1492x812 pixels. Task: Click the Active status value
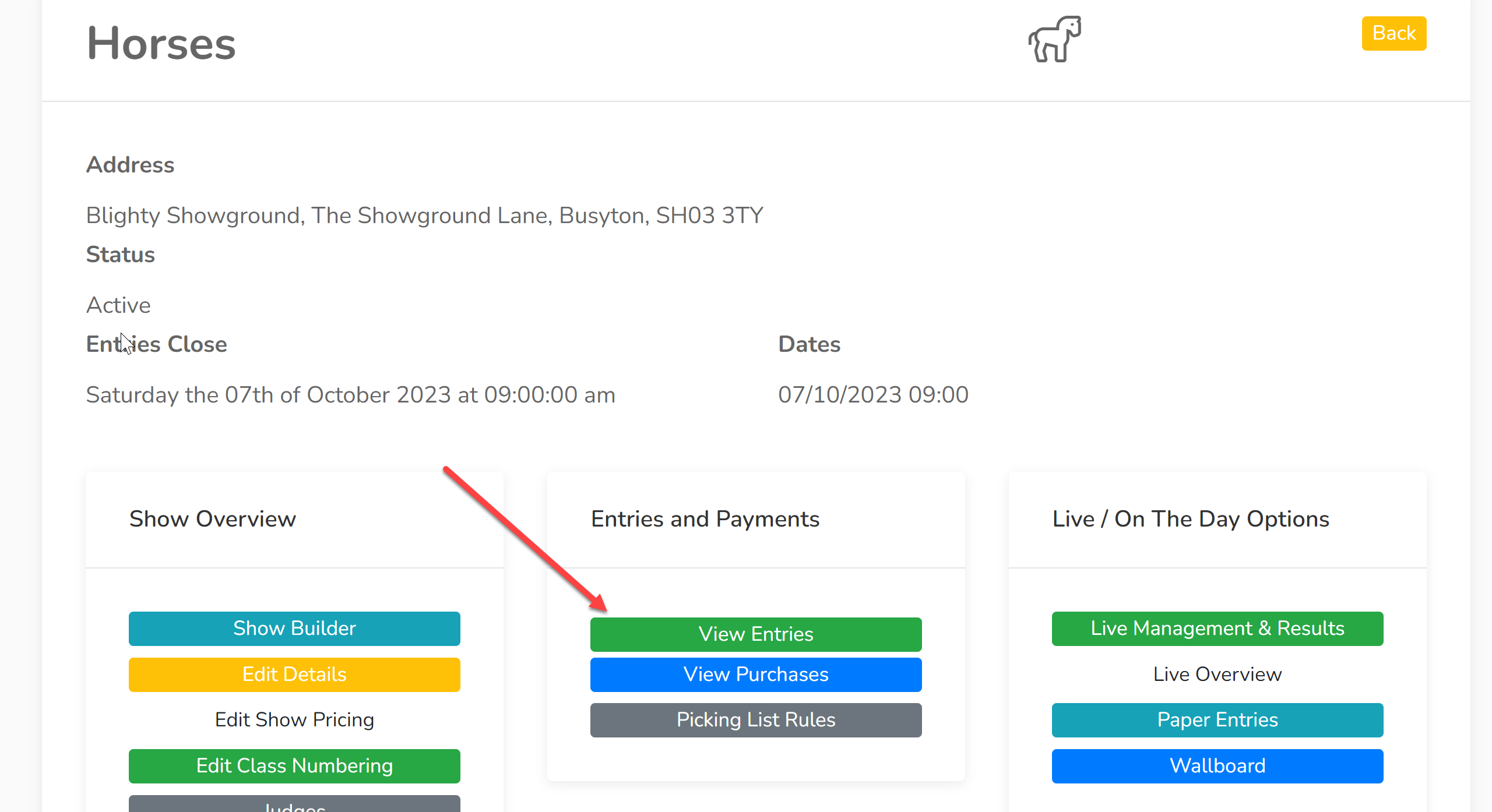click(118, 305)
